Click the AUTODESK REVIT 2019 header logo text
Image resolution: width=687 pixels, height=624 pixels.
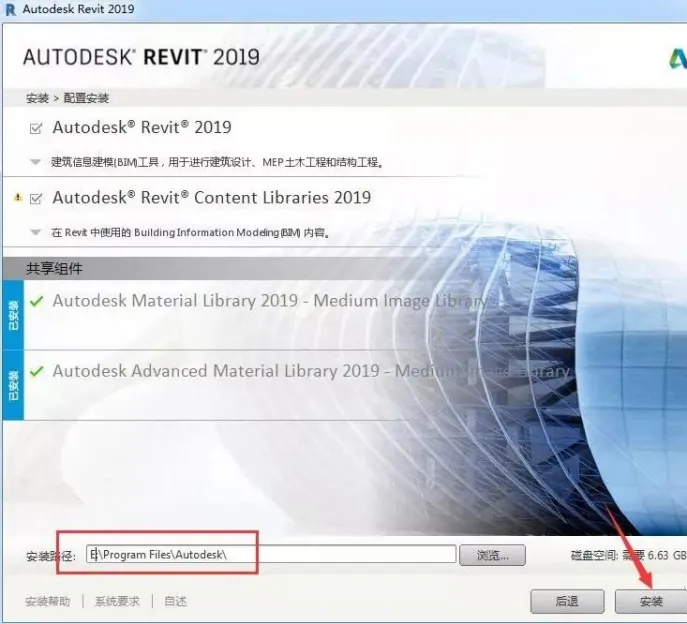point(141,57)
